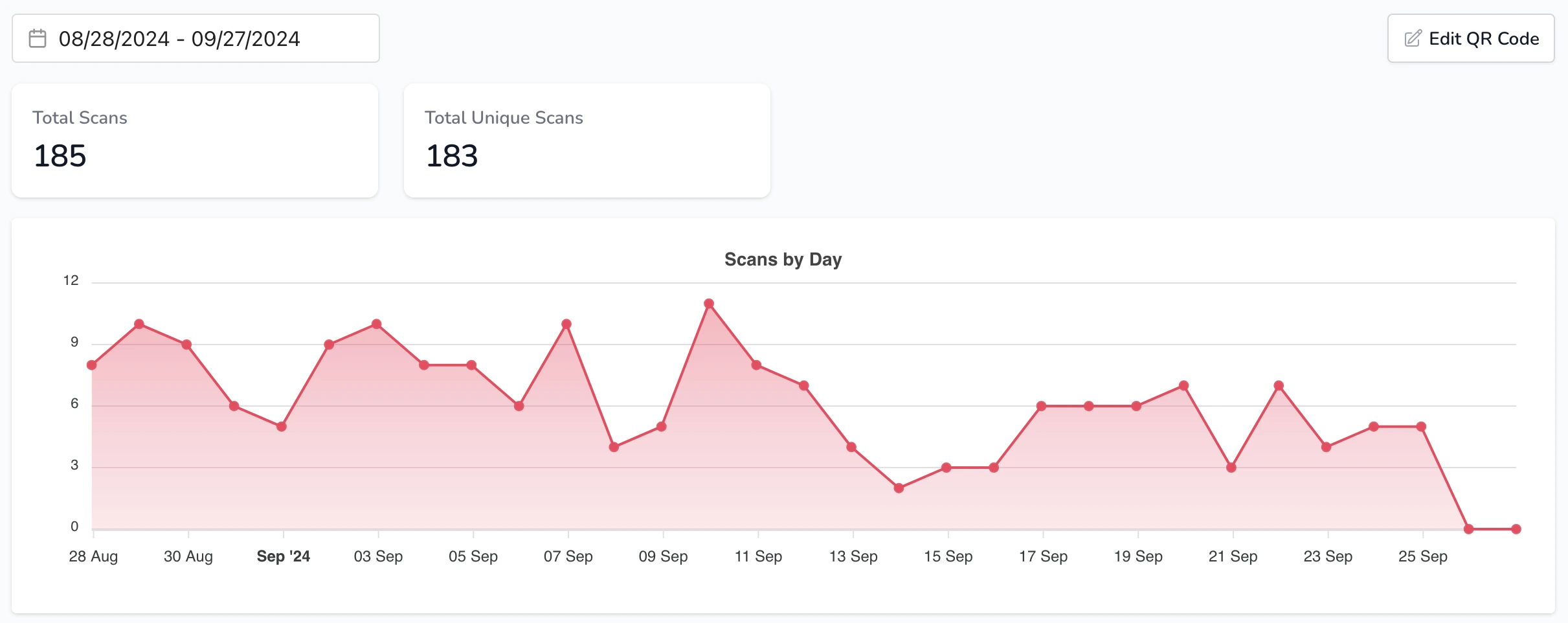This screenshot has width=1568, height=623.
Task: Click the Edit QR Code button
Action: (1470, 38)
